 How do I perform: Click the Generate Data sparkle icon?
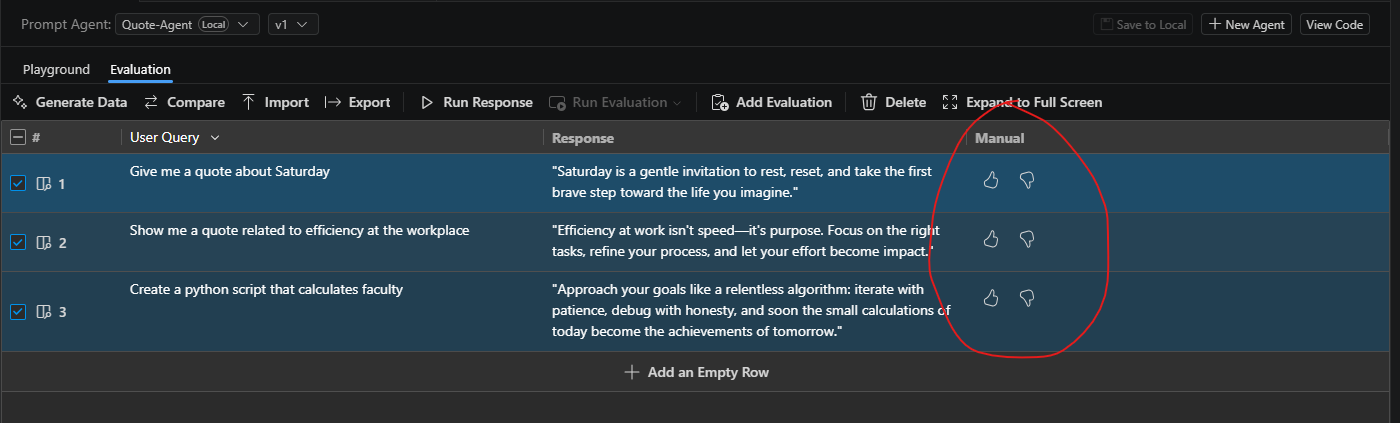19,102
